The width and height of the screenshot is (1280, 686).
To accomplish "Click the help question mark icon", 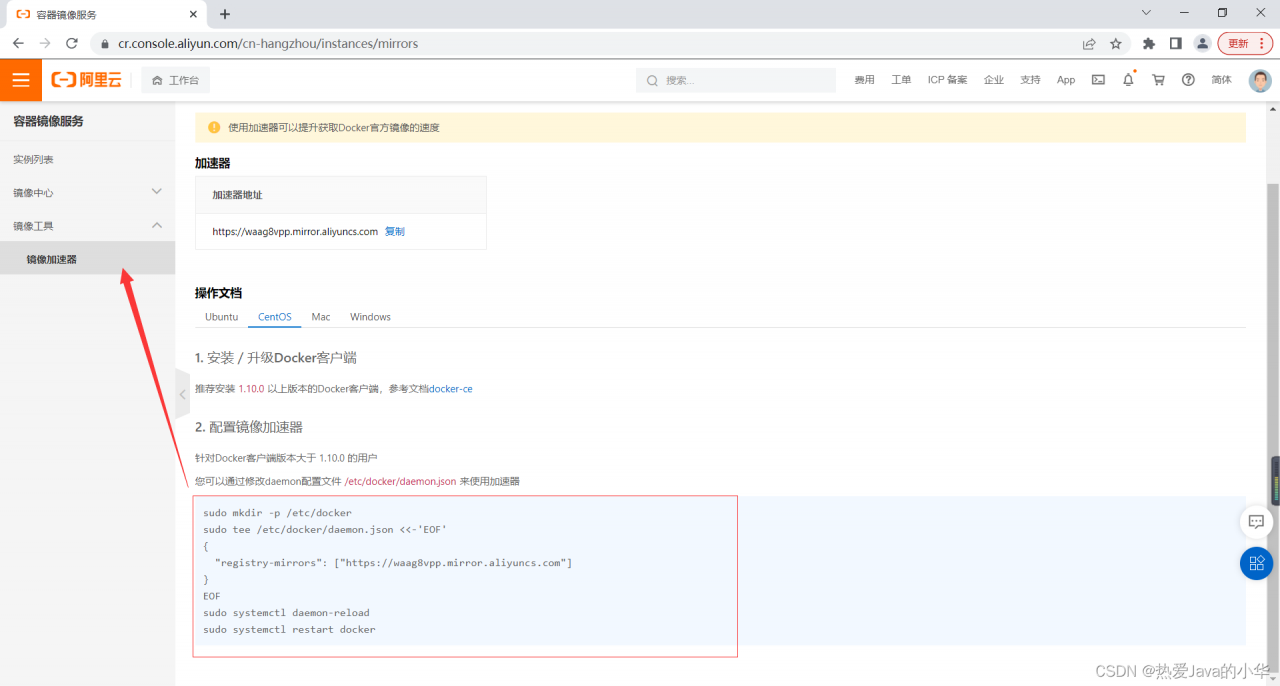I will (x=1188, y=80).
